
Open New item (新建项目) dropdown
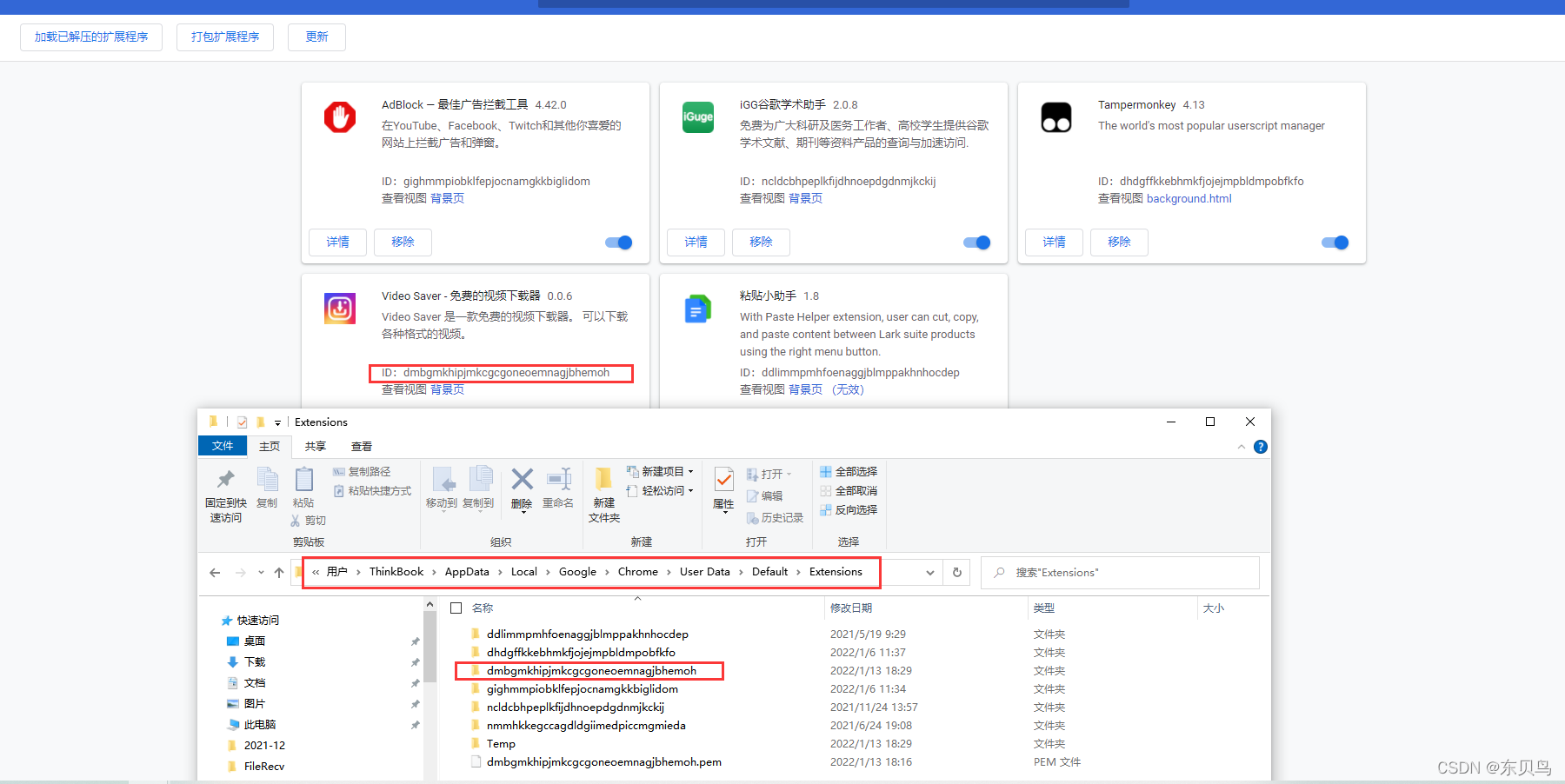coord(660,471)
